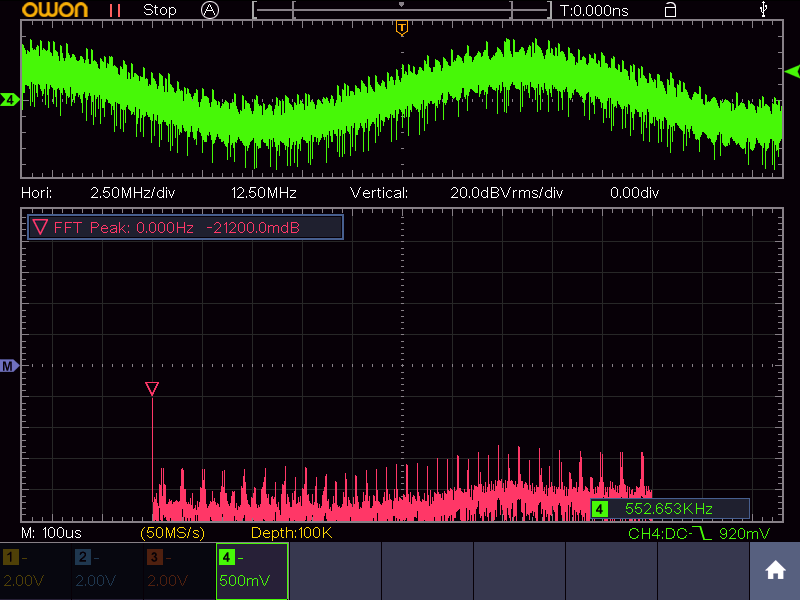Screen dimensions: 800x600
Task: Click the USB connection status icon
Action: click(765, 10)
